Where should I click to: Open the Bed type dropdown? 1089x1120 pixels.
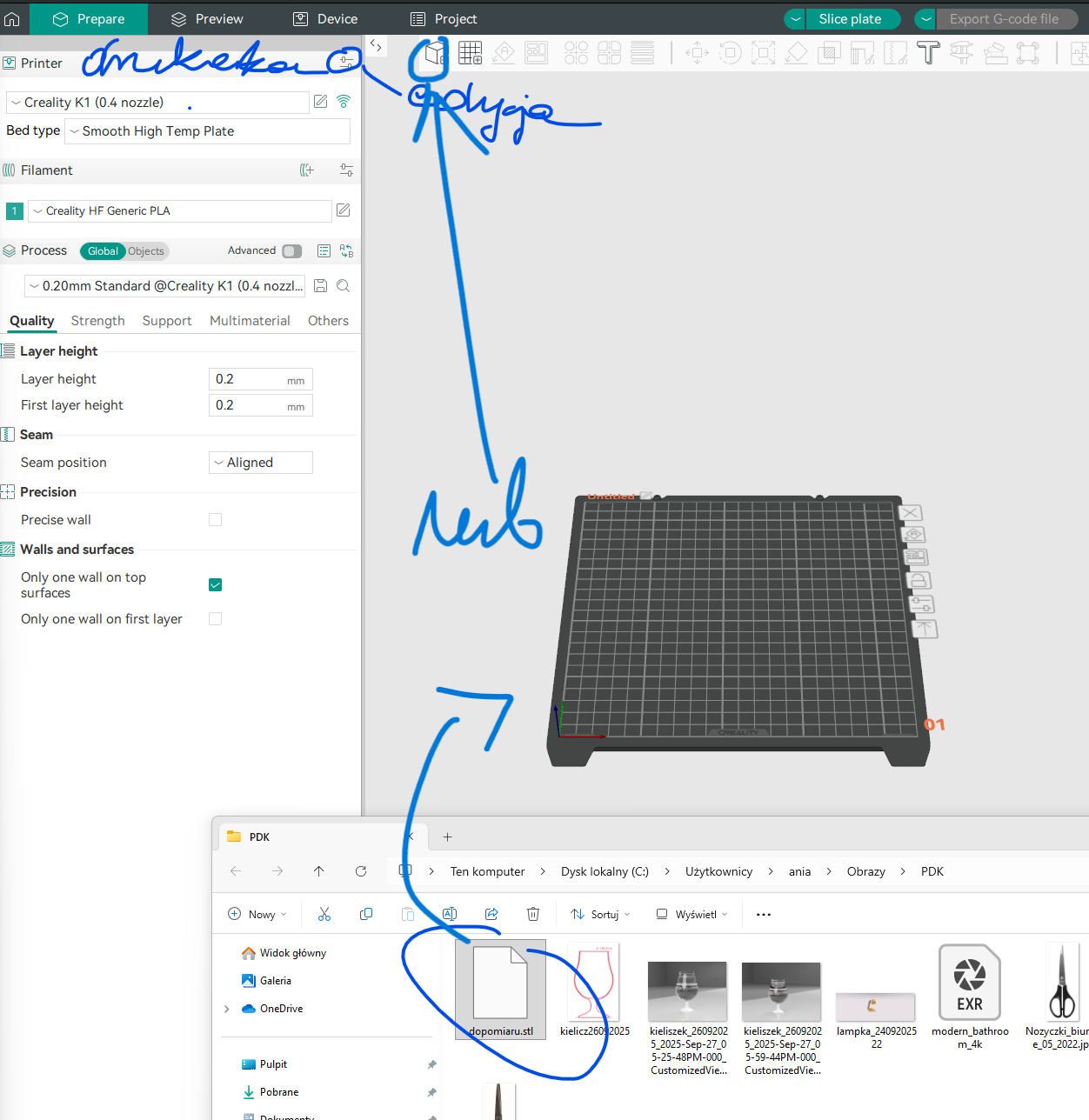point(207,131)
